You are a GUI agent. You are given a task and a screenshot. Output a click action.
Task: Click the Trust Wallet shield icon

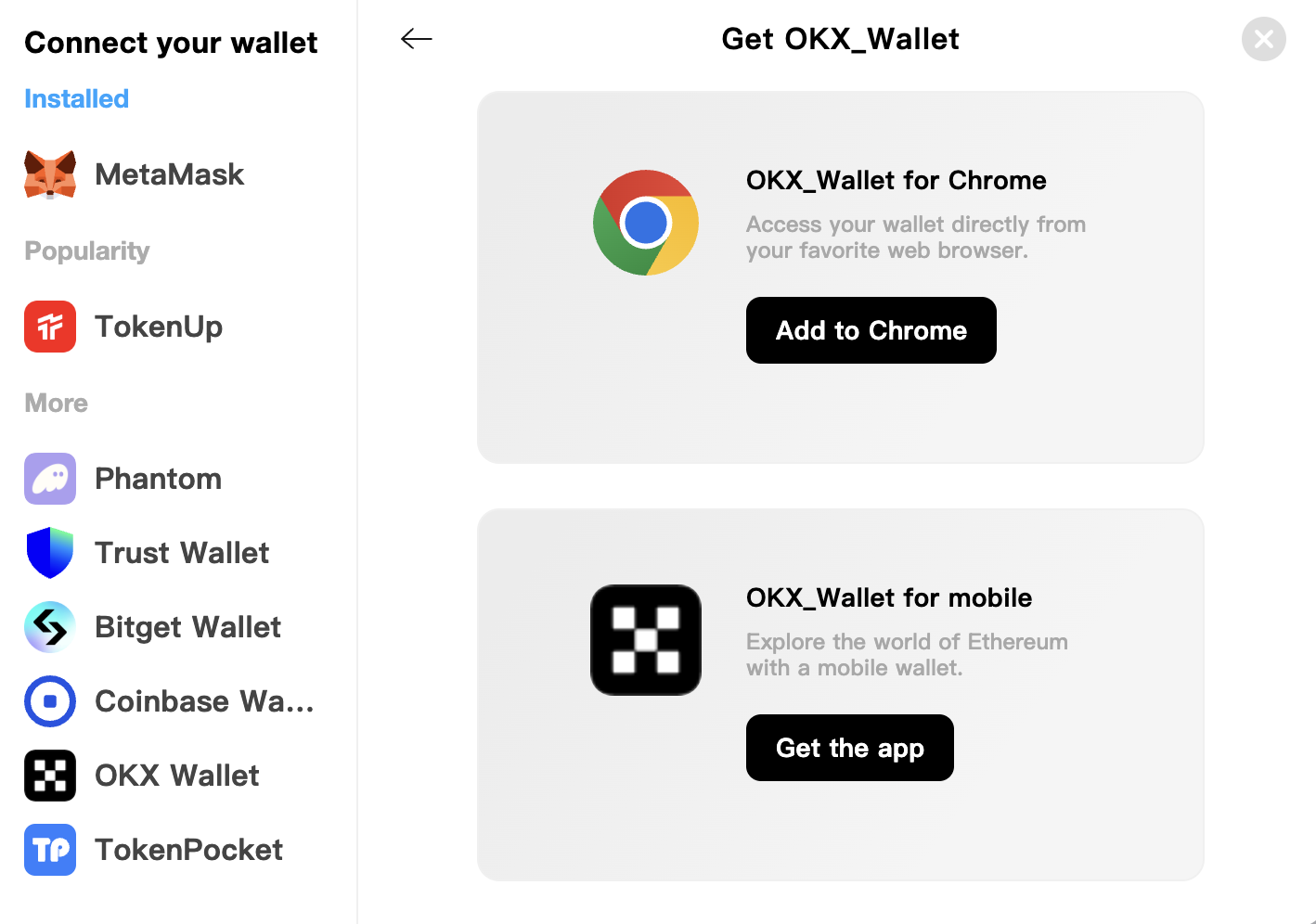(x=50, y=553)
